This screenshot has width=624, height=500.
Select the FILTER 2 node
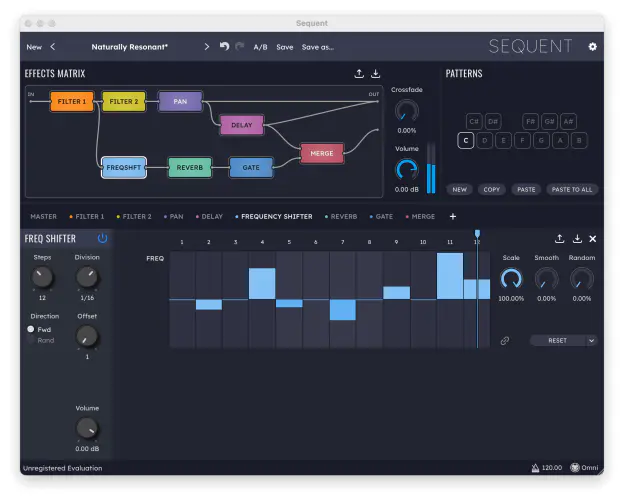[124, 102]
